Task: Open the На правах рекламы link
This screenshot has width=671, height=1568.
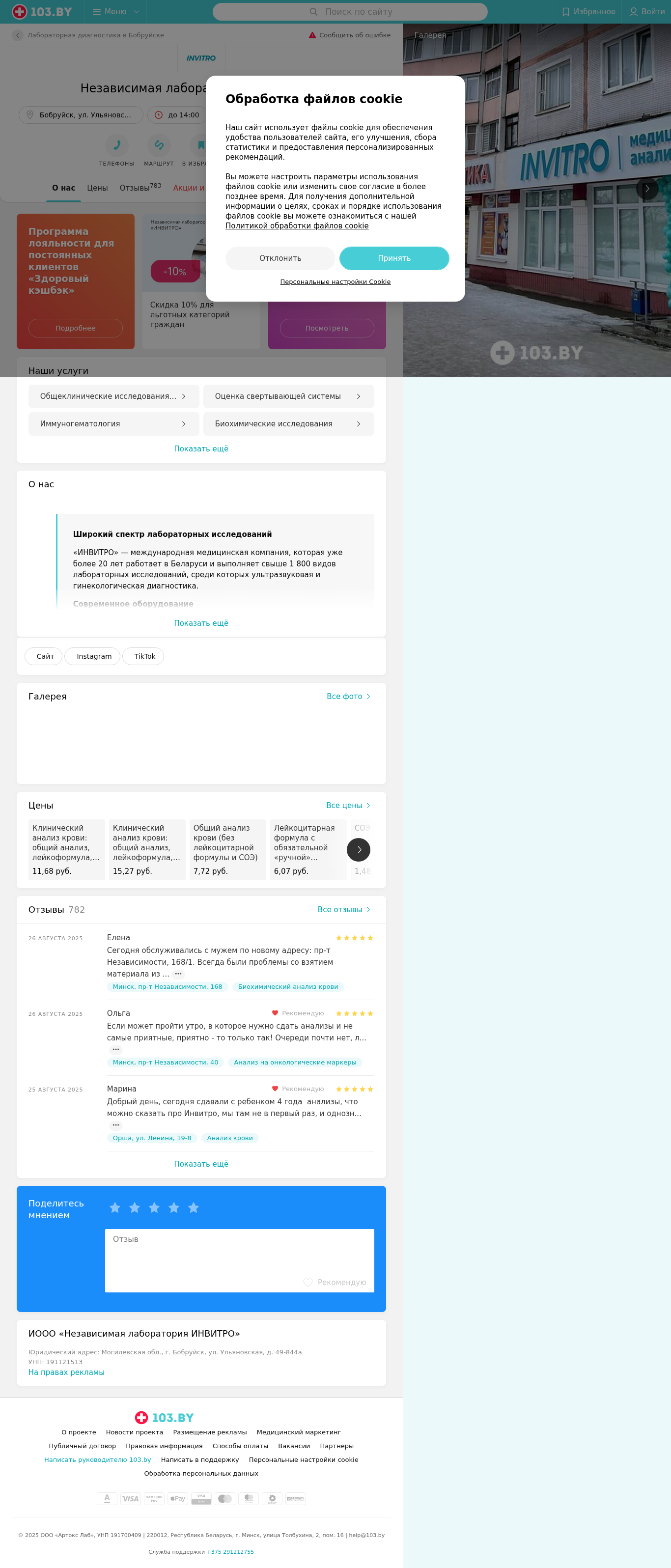Action: tap(66, 1372)
